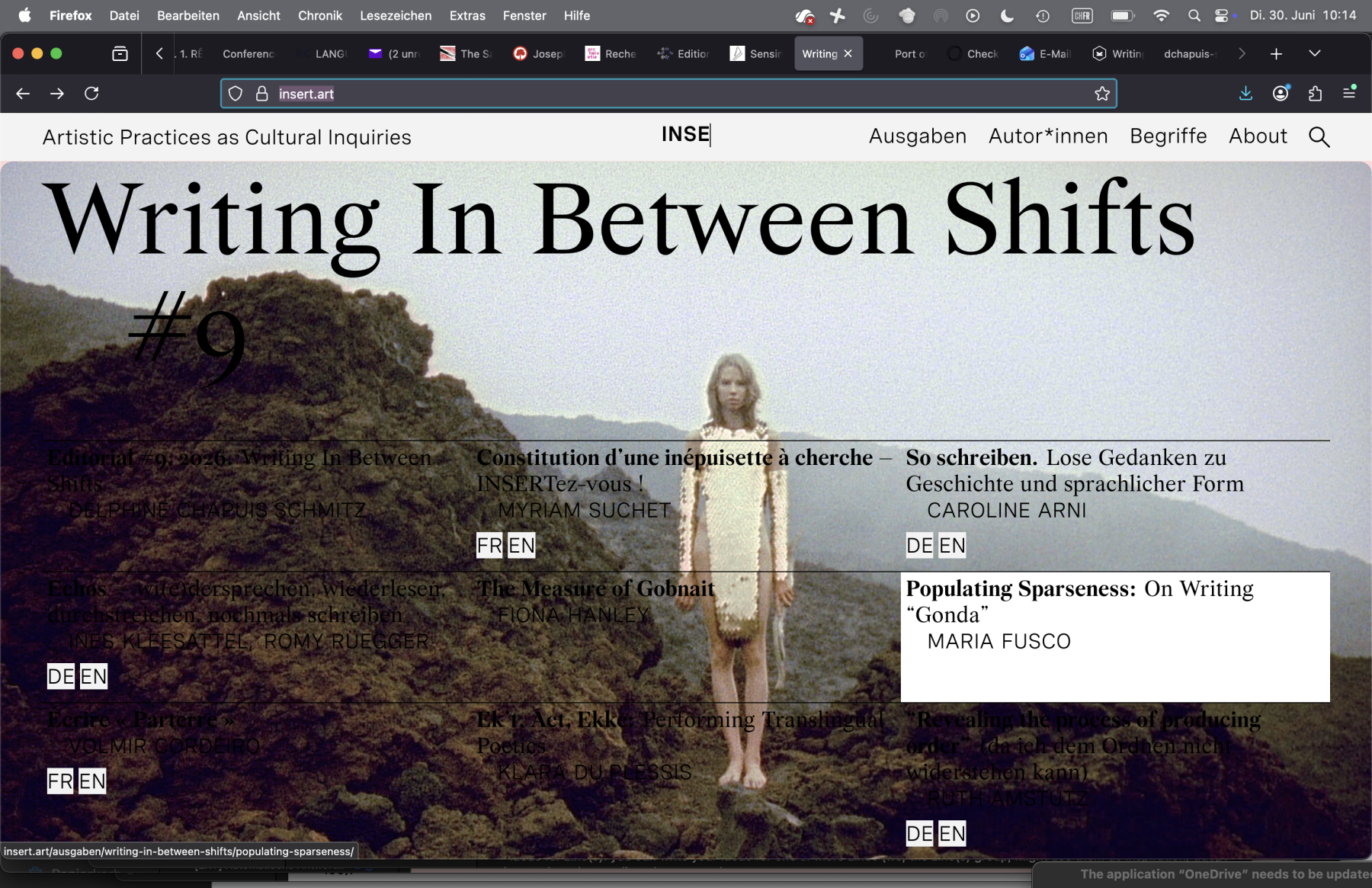Open the Focus moon menu
1372x888 pixels.
coord(1007,15)
